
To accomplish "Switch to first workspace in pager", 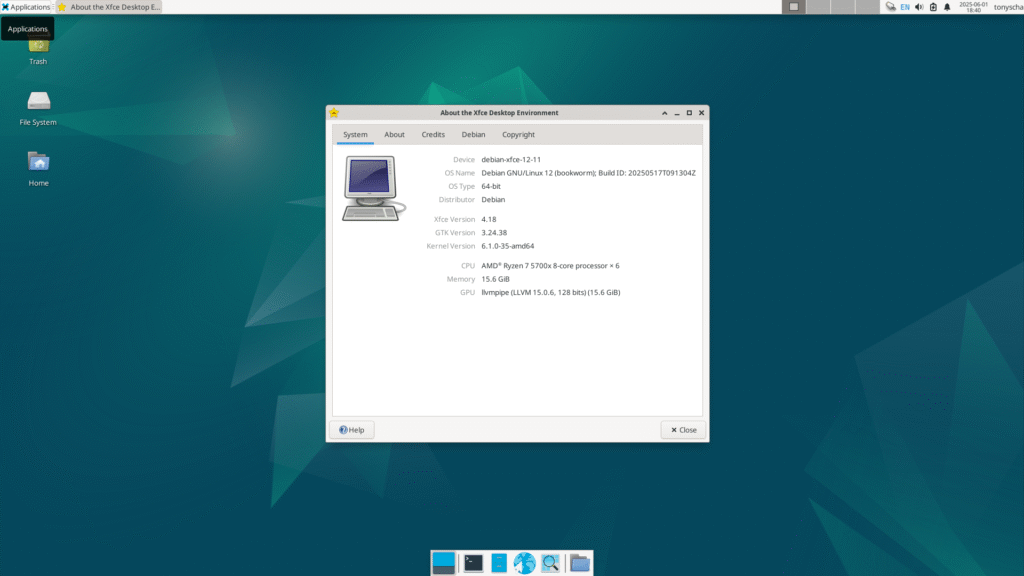I will click(x=793, y=7).
